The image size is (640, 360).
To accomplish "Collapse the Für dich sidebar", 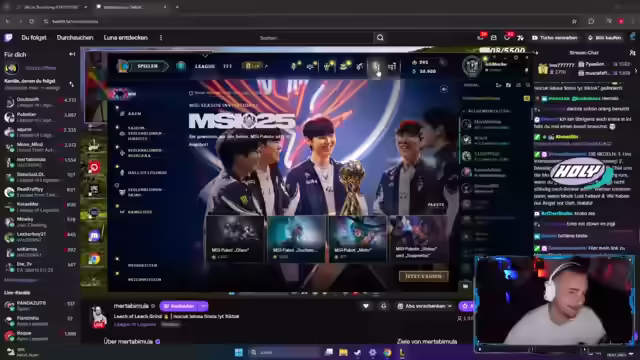I will pos(72,54).
